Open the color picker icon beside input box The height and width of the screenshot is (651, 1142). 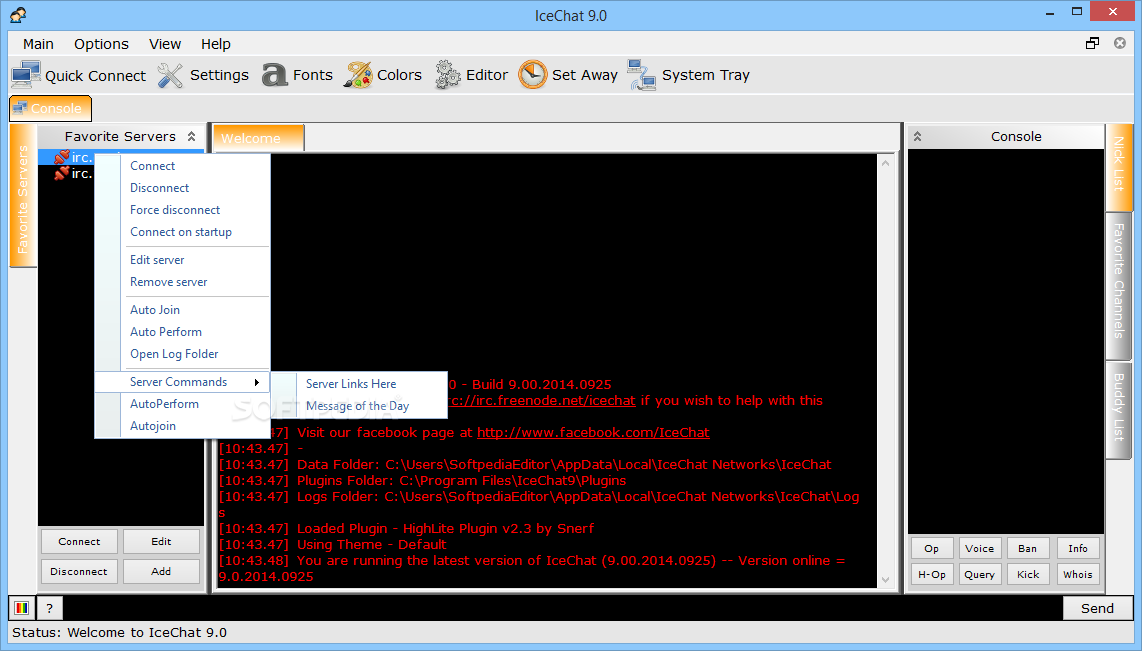click(x=22, y=608)
